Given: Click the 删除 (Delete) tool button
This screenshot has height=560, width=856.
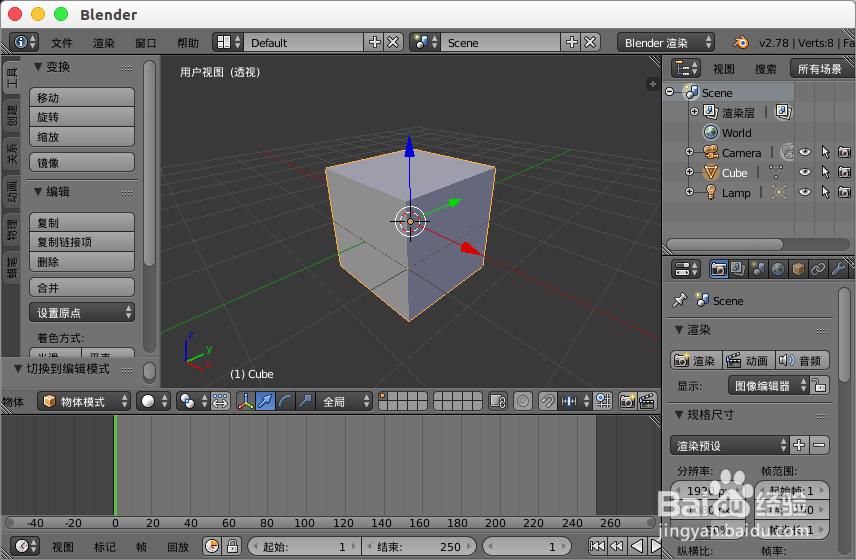Looking at the screenshot, I should (x=82, y=262).
